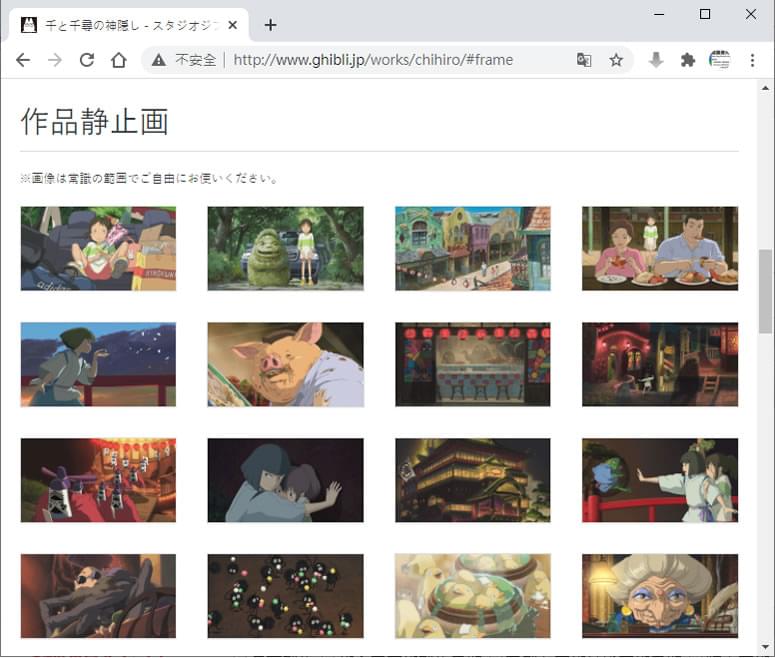
Task: Open still of dark red night street
Action: (x=660, y=364)
